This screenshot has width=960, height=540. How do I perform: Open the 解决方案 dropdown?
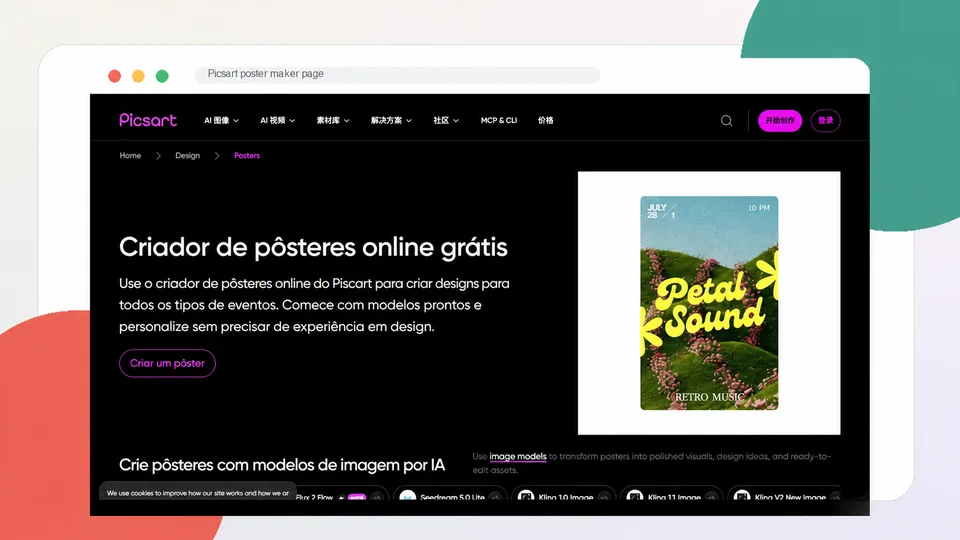pyautogui.click(x=391, y=121)
